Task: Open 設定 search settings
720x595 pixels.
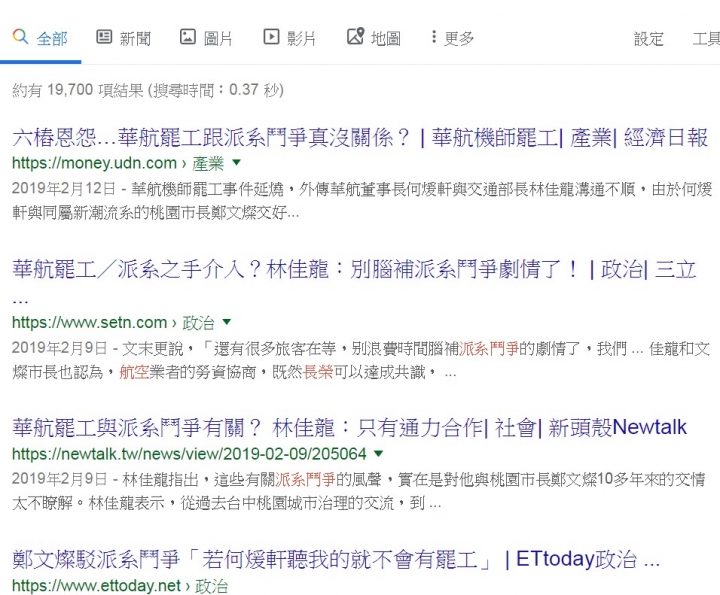Action: [x=649, y=39]
